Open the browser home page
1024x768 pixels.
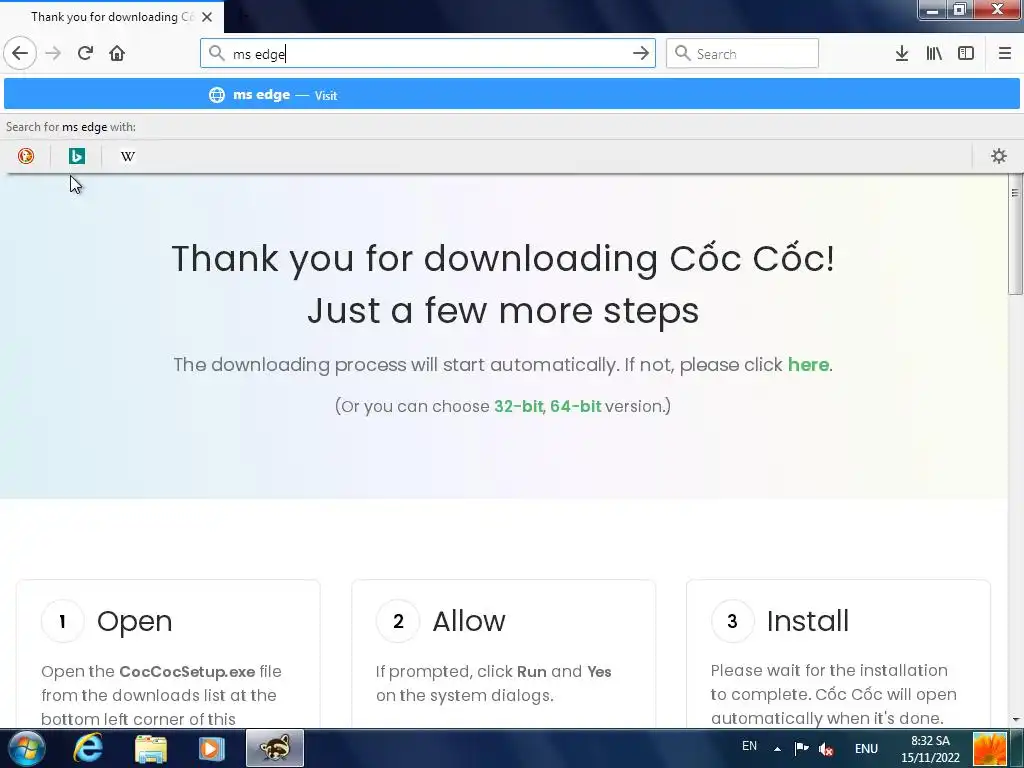pyautogui.click(x=117, y=53)
